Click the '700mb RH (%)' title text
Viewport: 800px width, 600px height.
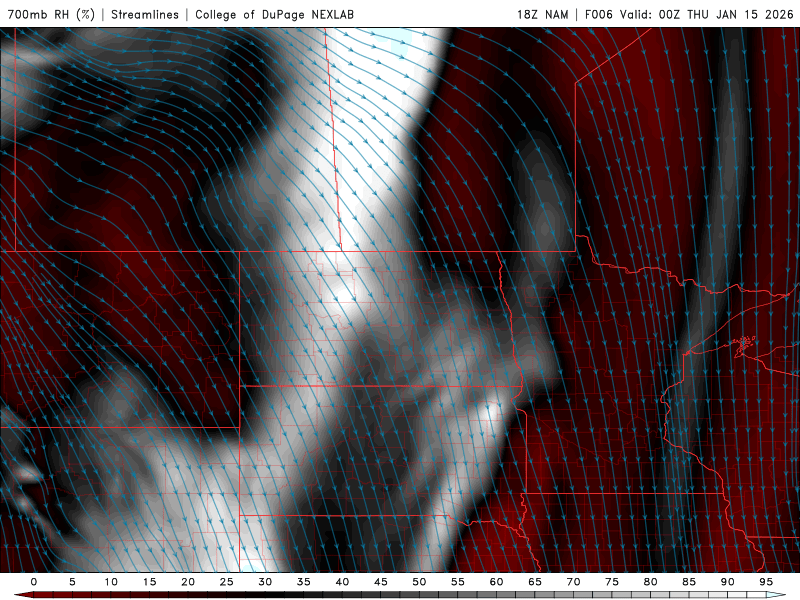click(x=51, y=14)
